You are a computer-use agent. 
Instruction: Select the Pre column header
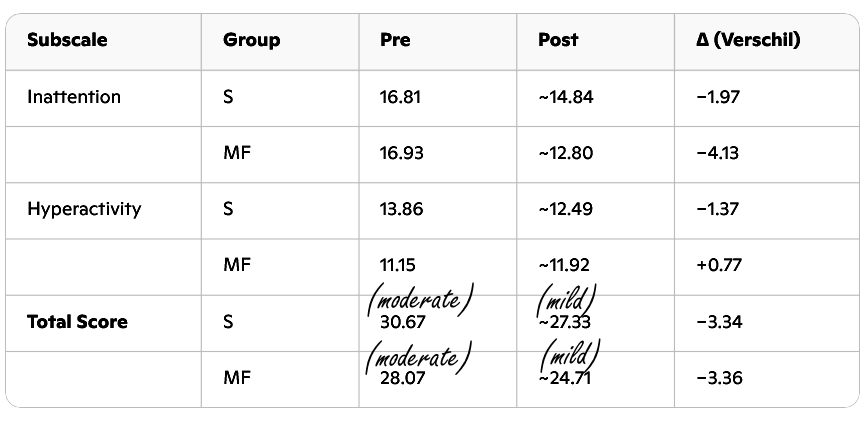395,41
